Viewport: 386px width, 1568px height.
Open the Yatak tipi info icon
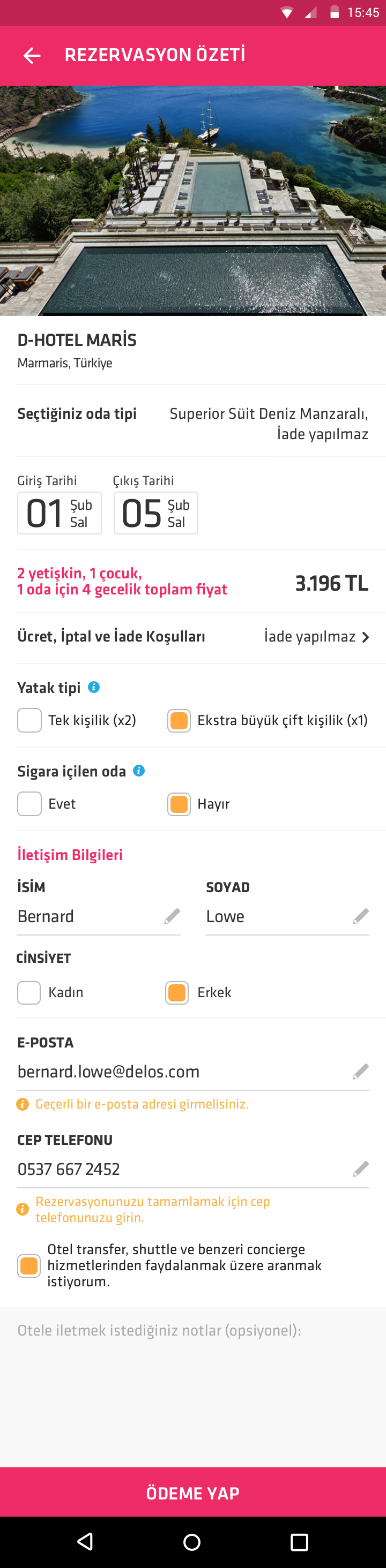[x=94, y=687]
